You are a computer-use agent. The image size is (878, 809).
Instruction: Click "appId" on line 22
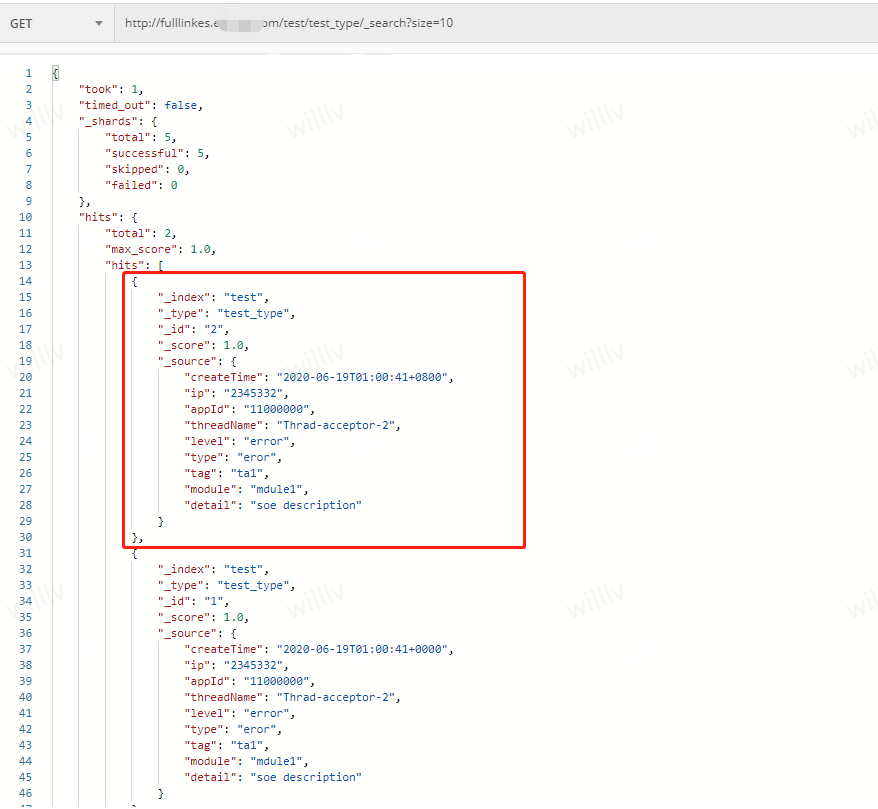click(208, 409)
